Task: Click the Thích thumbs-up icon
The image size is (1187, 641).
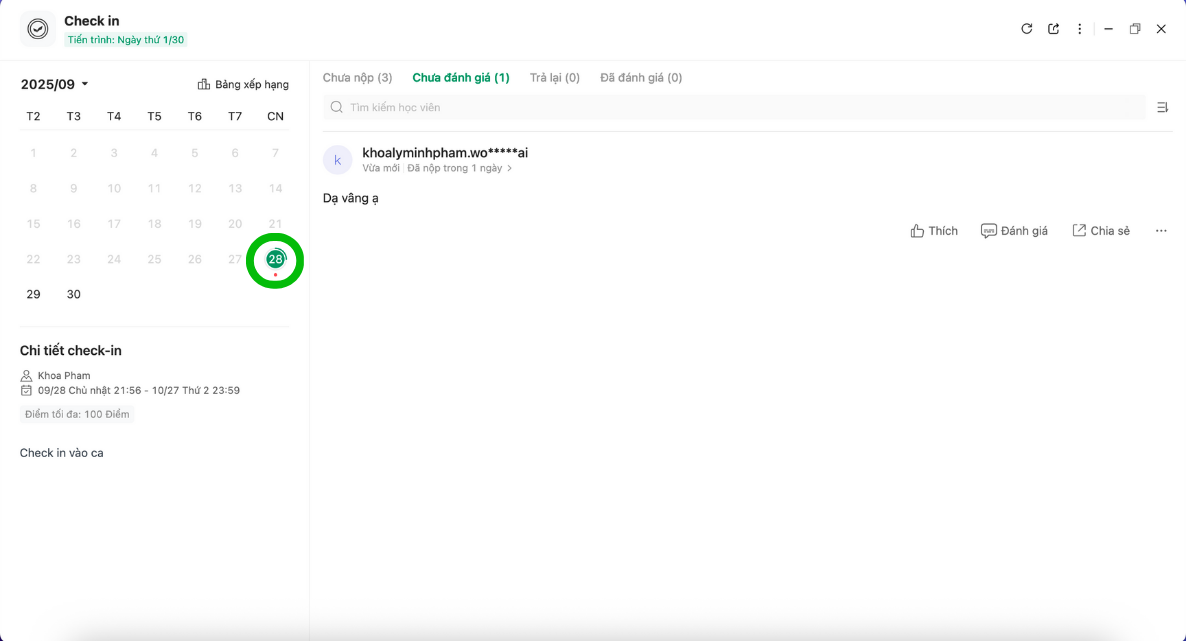Action: (917, 231)
